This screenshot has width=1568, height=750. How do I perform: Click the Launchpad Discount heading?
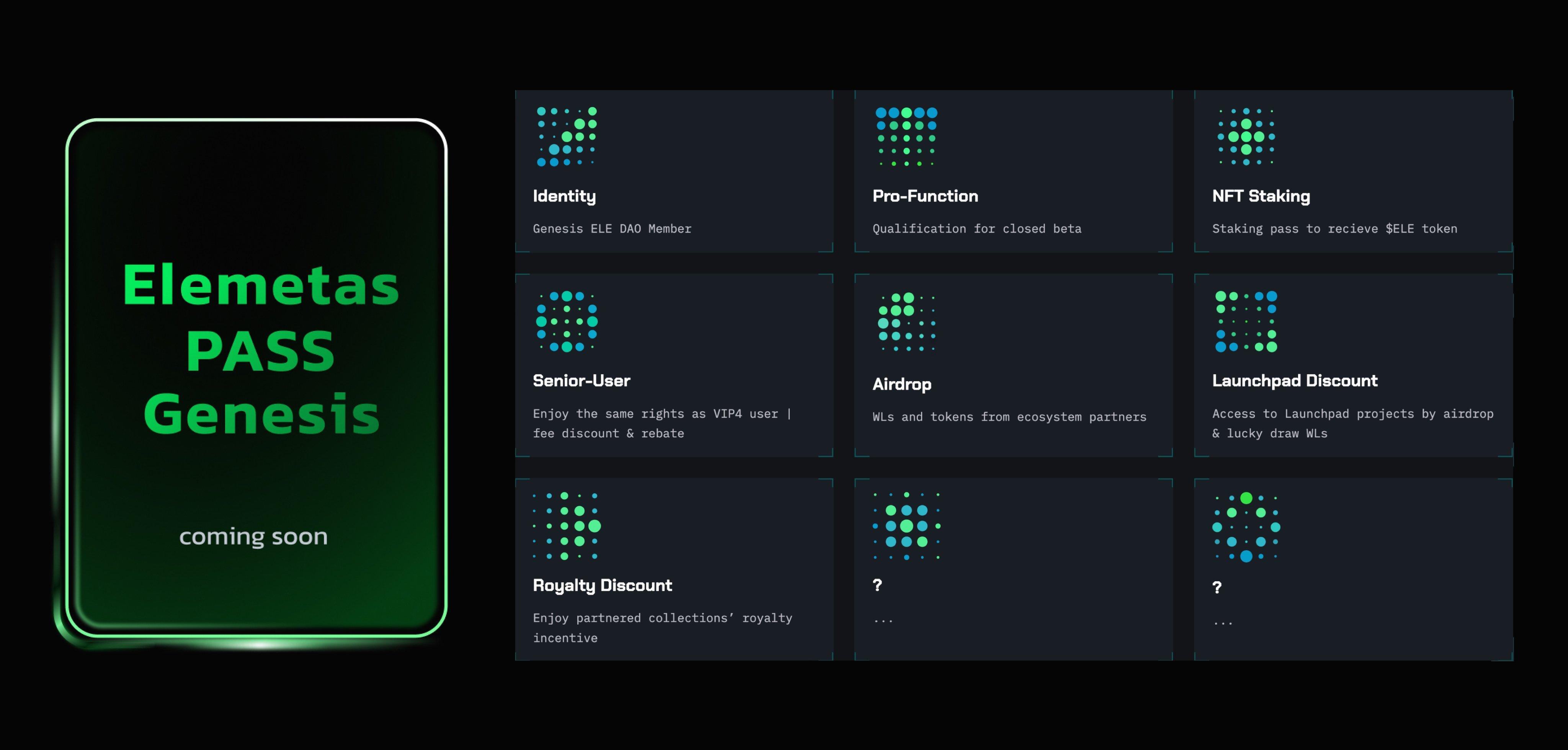[1294, 381]
